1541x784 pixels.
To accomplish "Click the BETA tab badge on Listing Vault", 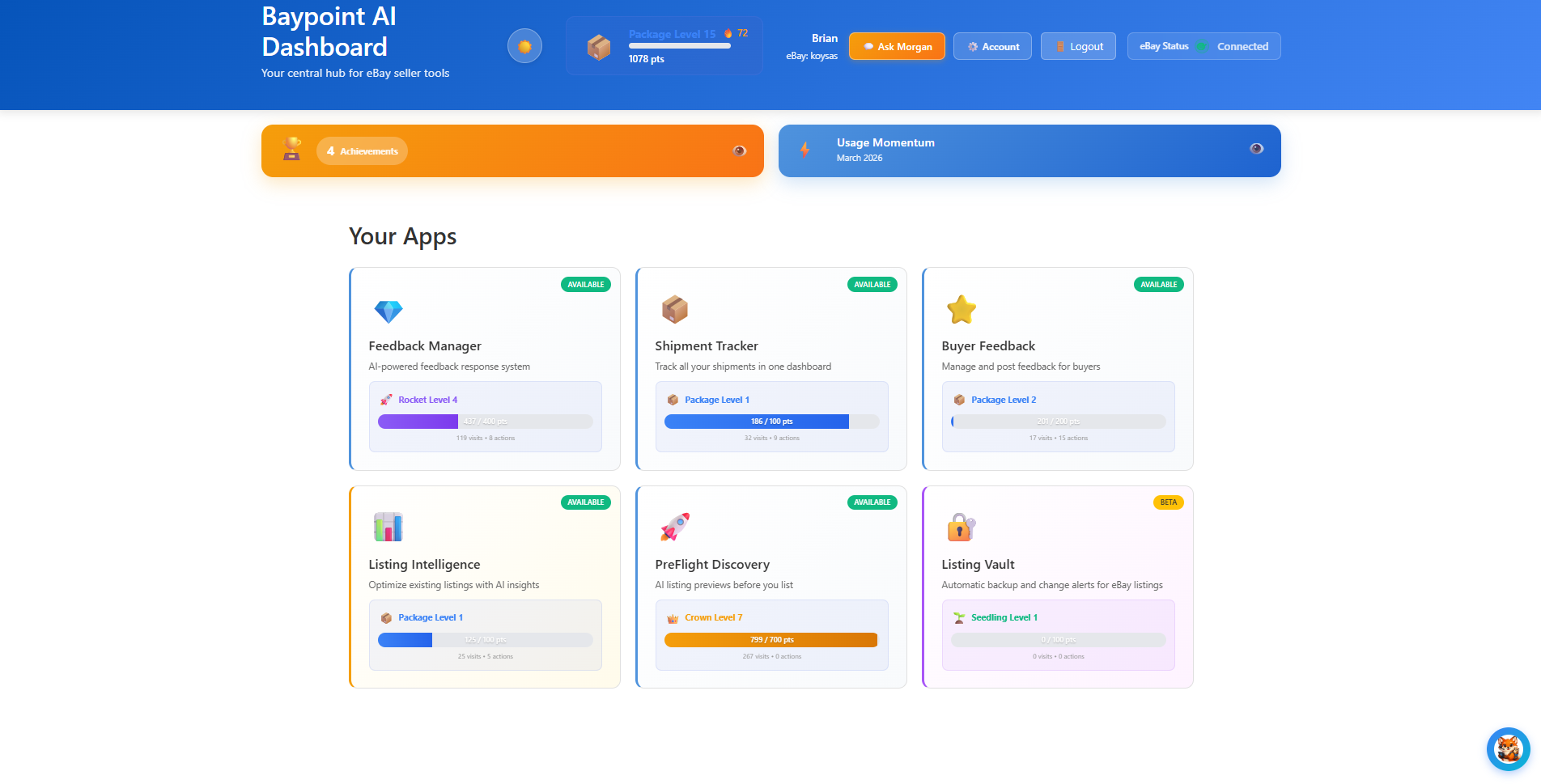I will (1168, 502).
